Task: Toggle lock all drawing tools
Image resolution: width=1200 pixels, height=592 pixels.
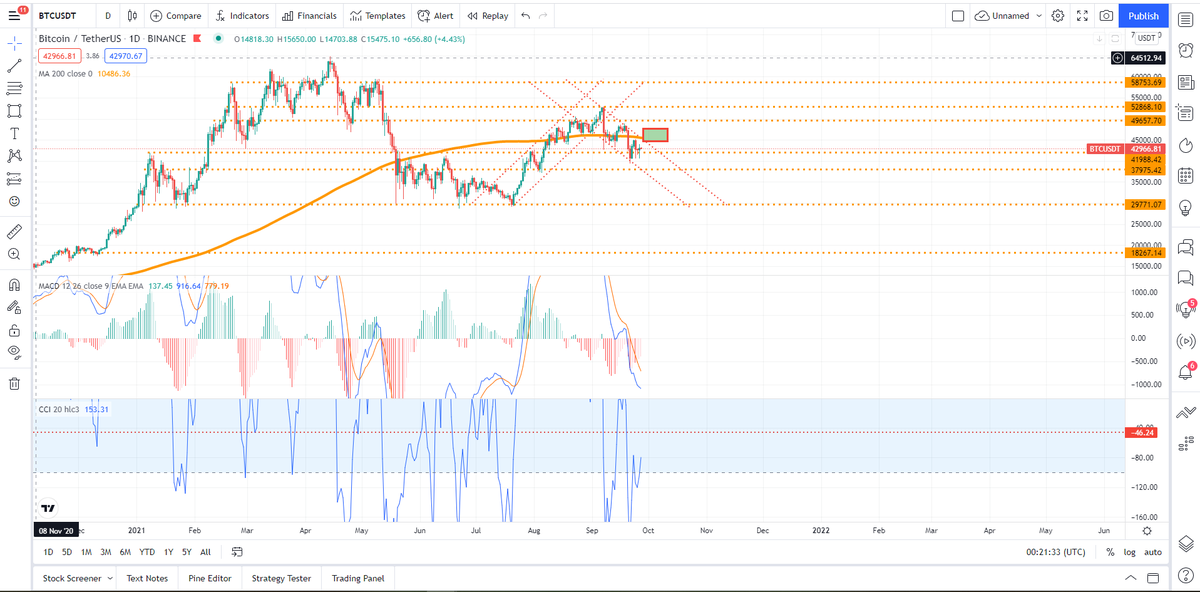Action: [14, 329]
